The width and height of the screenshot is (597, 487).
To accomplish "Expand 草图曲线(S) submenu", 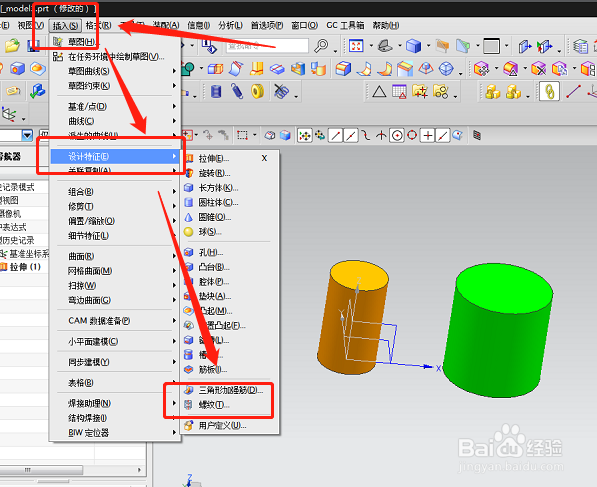I will click(x=114, y=71).
